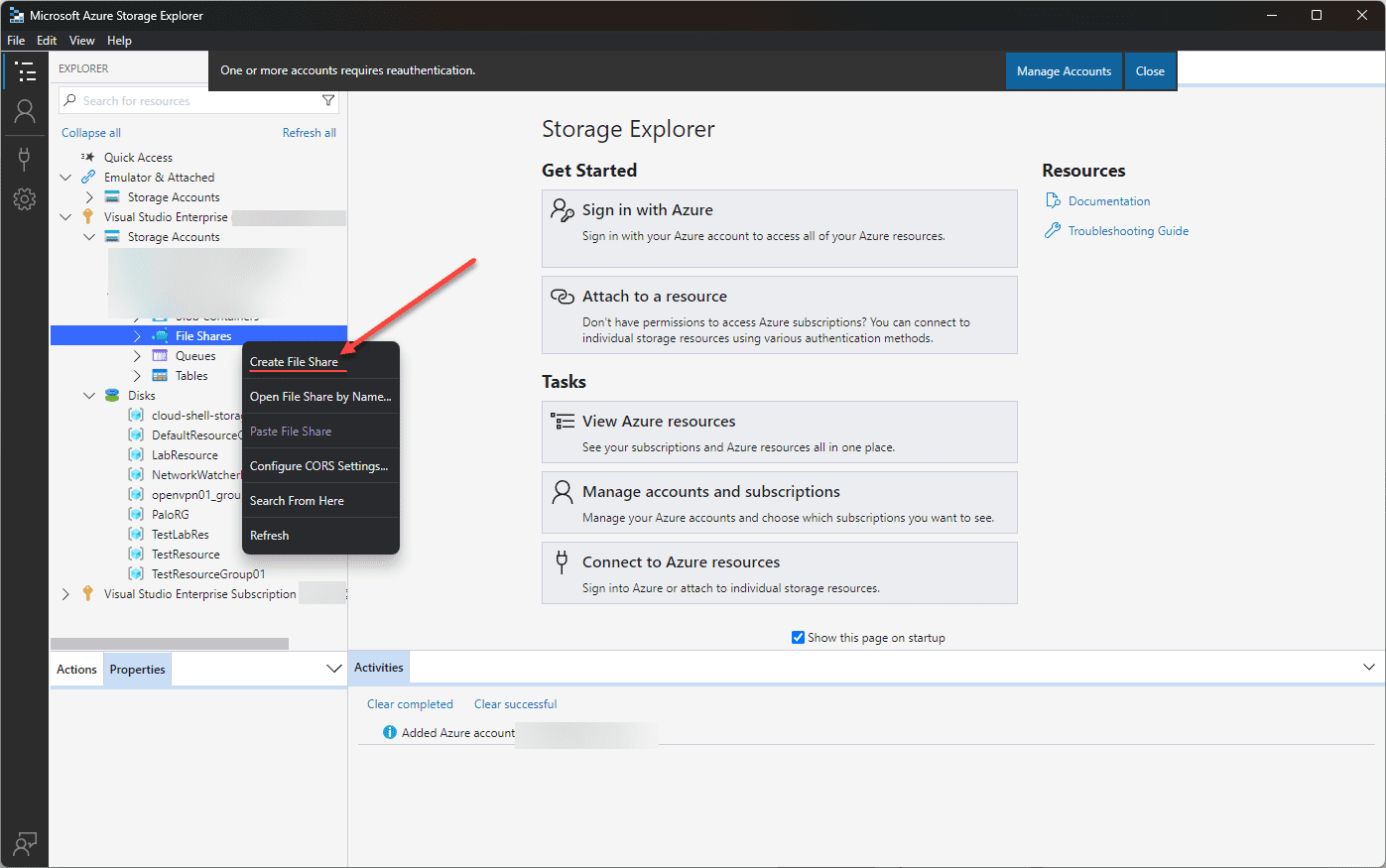Select the File Shares tree row

198,335
